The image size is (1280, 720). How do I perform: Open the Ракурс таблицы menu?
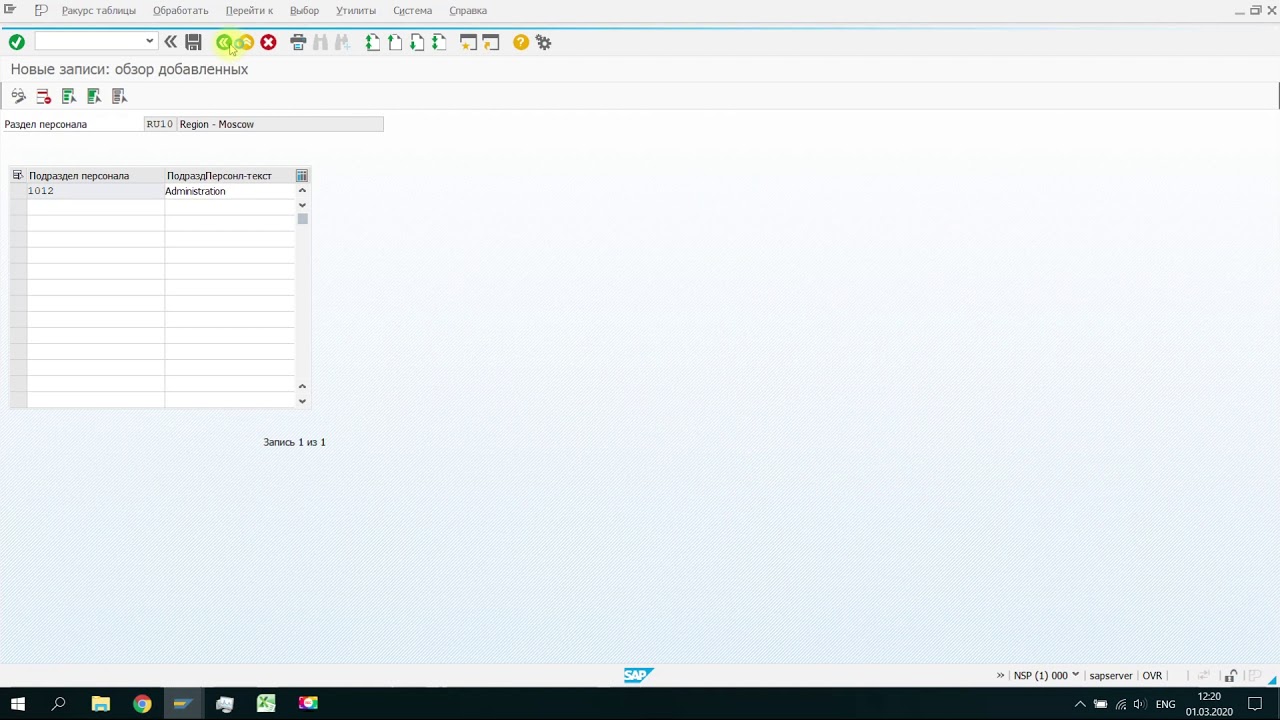(x=99, y=10)
